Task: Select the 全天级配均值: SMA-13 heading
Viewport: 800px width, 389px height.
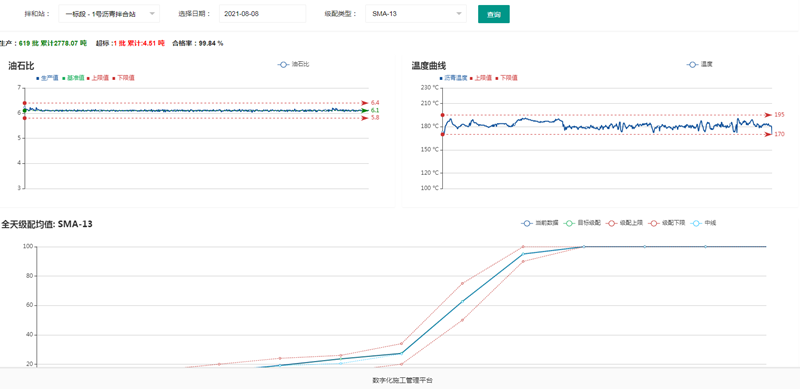Action: pos(46,224)
